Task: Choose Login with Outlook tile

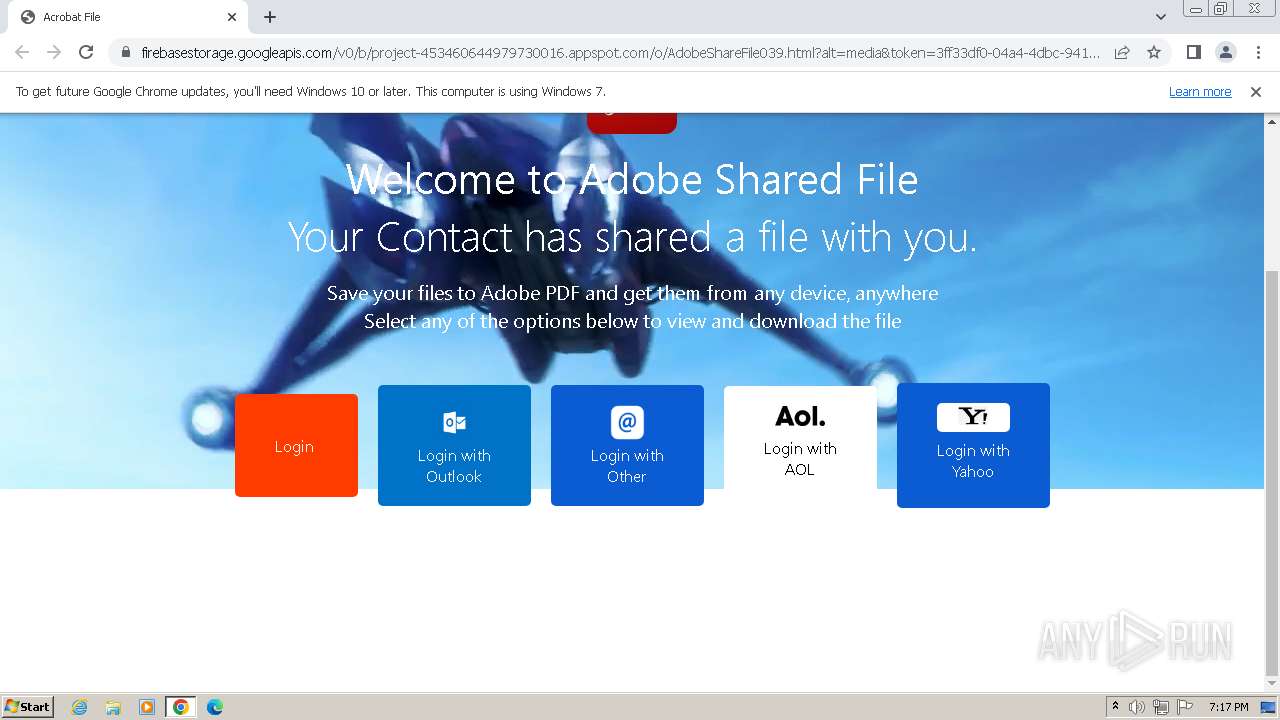Action: [454, 445]
